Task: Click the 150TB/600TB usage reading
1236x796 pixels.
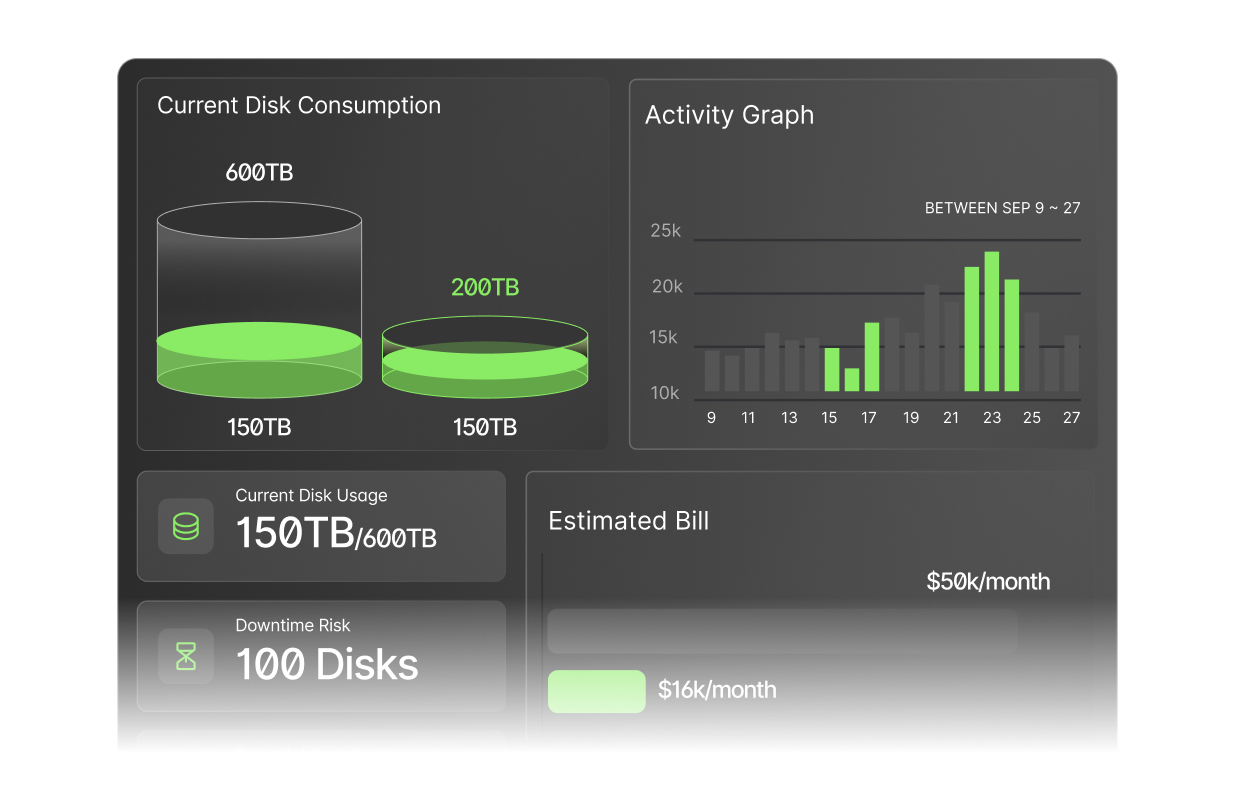Action: [337, 537]
